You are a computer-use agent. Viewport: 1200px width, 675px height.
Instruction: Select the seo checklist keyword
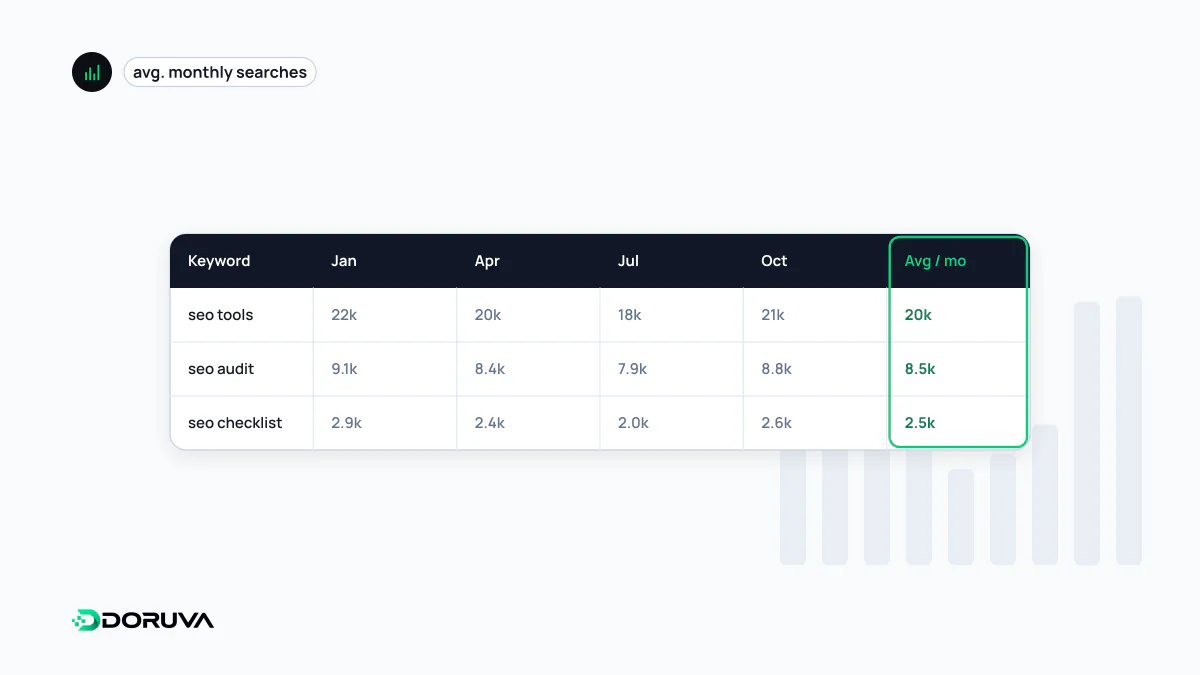(235, 423)
